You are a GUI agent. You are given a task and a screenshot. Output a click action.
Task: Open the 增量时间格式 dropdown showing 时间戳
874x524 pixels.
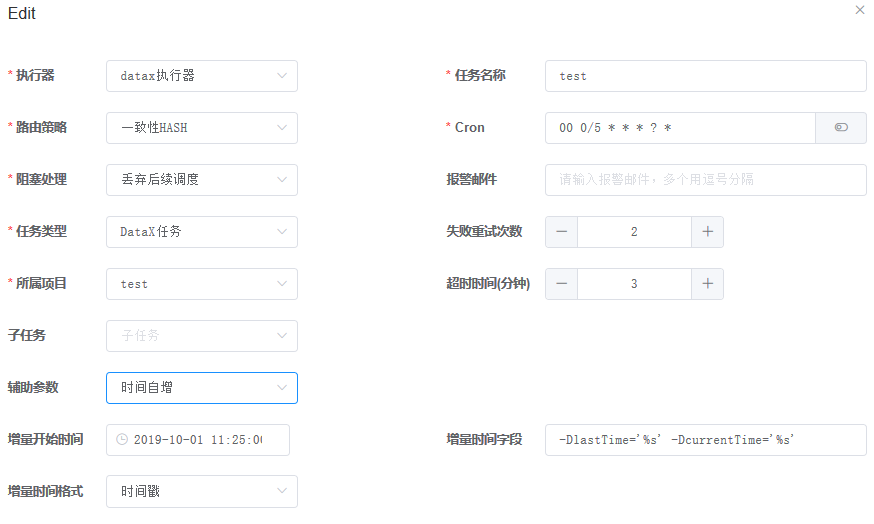(202, 491)
